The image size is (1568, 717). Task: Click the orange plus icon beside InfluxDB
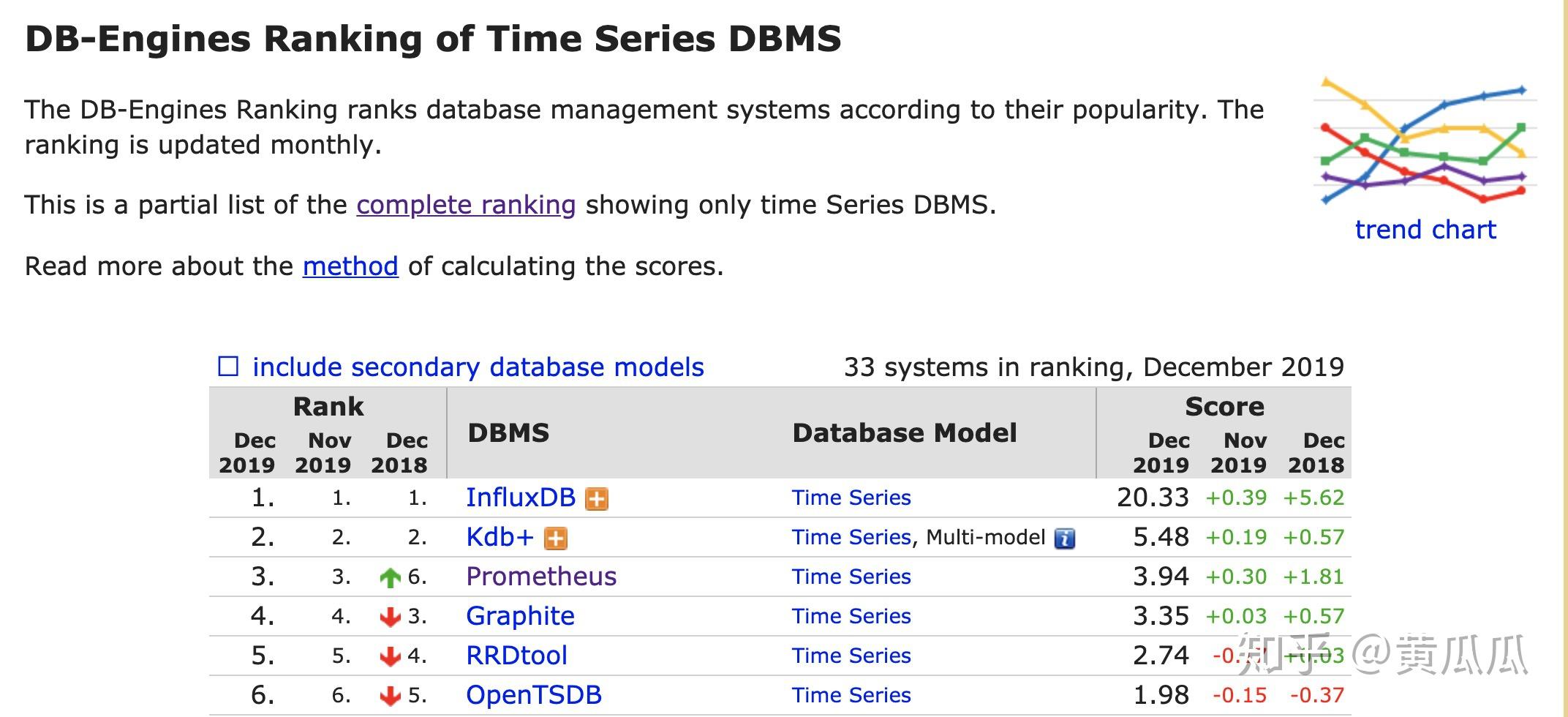[x=597, y=499]
